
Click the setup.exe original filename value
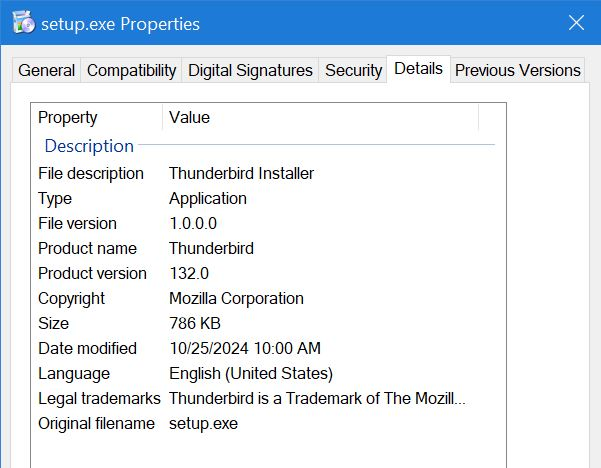(x=204, y=424)
